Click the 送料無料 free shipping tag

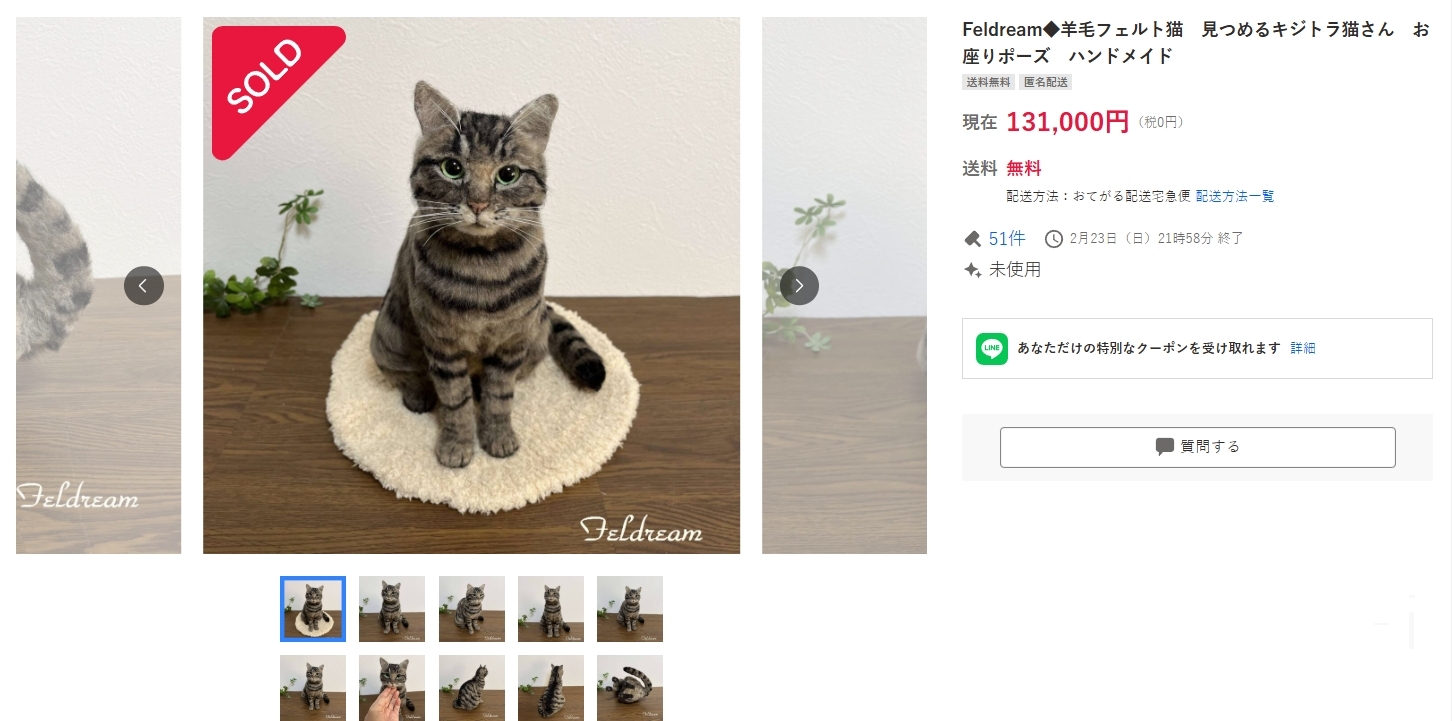[988, 82]
